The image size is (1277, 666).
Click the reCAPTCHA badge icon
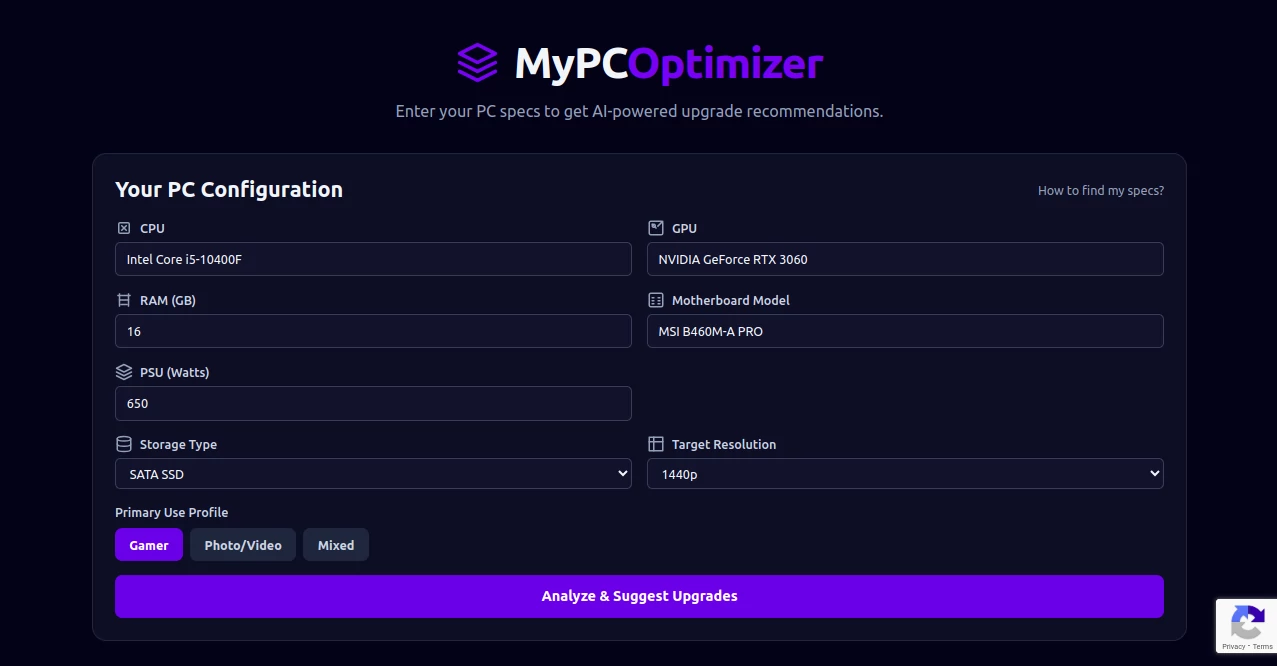coord(1248,620)
